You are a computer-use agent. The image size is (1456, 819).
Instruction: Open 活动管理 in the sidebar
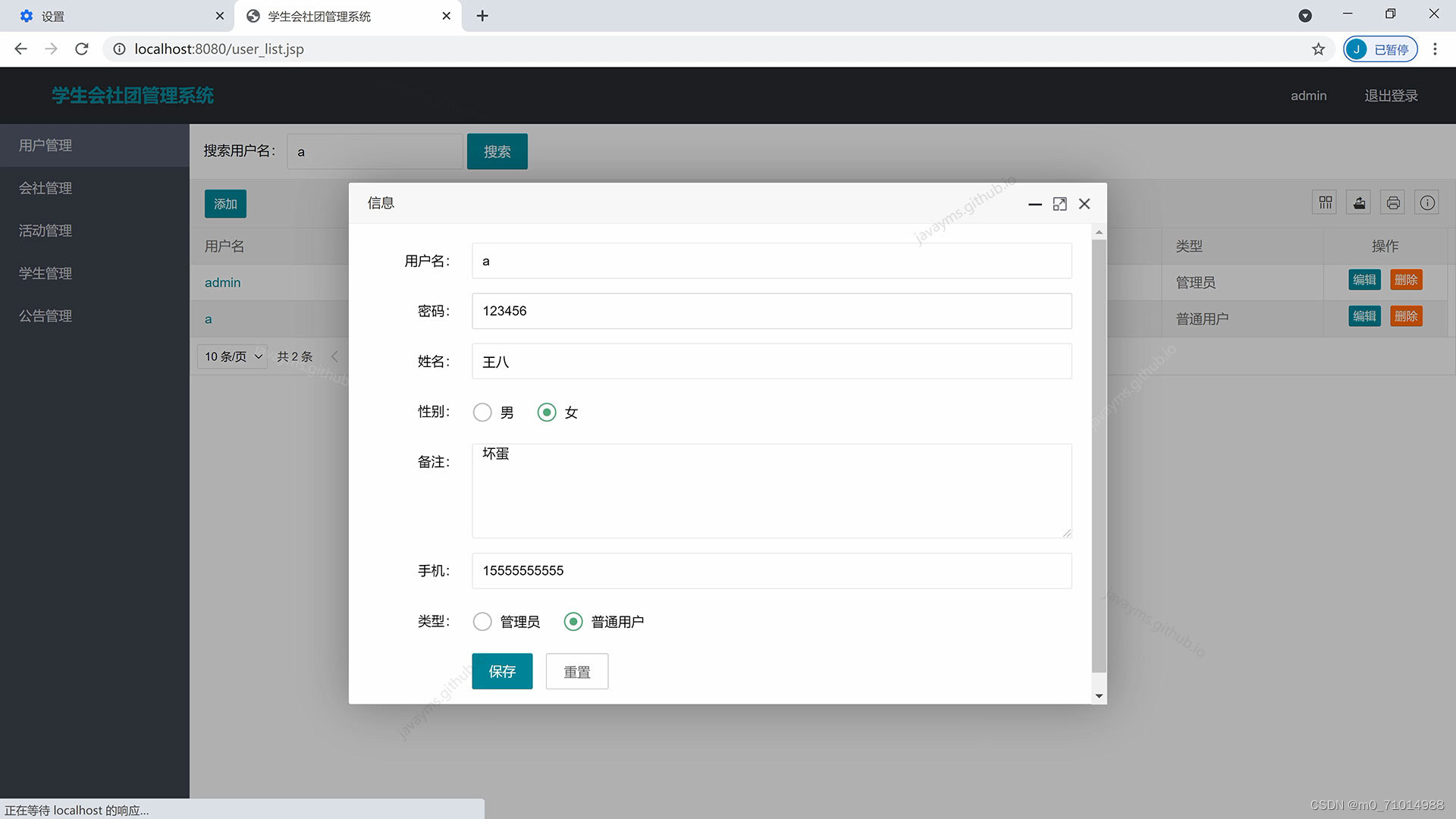click(x=95, y=231)
